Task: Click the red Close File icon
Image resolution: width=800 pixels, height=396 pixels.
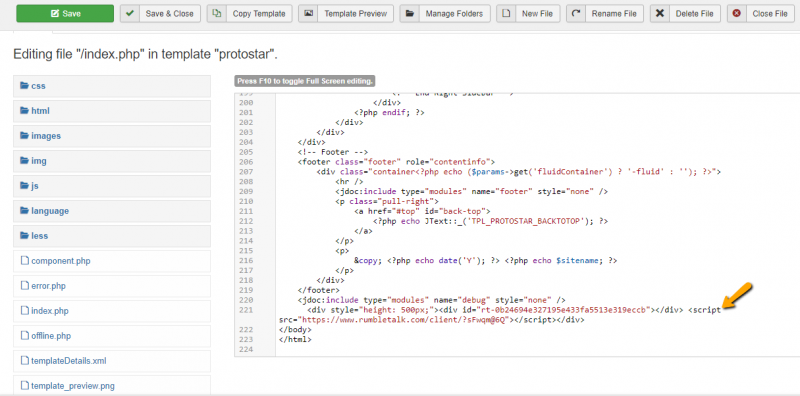Action: click(737, 14)
